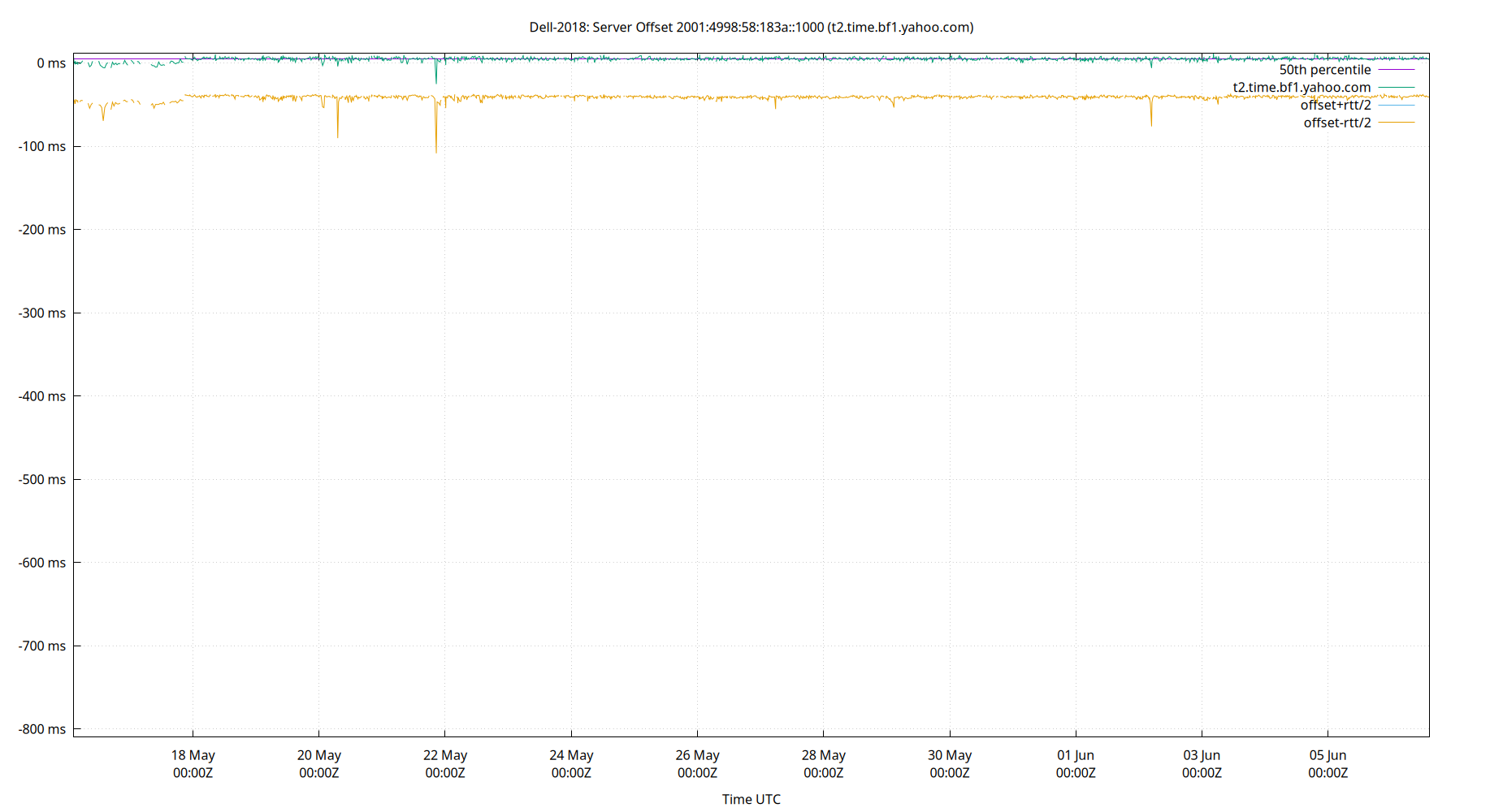Image resolution: width=1503 pixels, height=812 pixels.
Task: Click the 50th percentile legend entry
Action: pos(1324,70)
